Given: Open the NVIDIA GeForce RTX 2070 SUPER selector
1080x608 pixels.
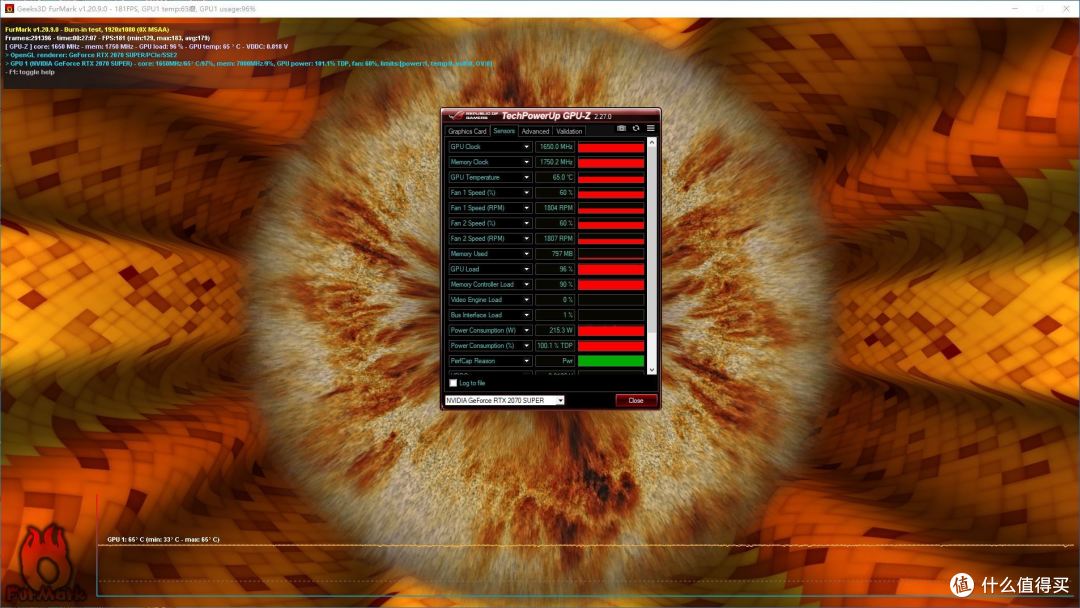Looking at the screenshot, I should [x=504, y=400].
